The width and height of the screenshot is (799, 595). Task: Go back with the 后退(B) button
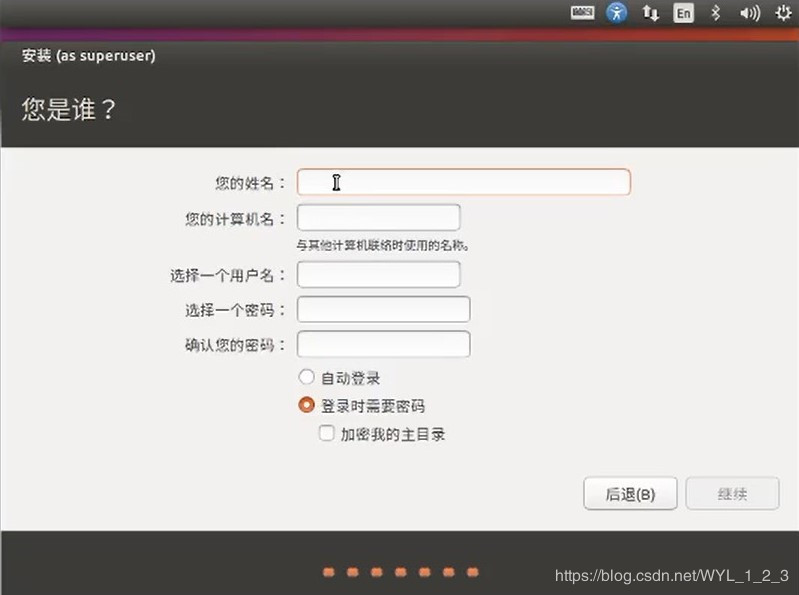[x=630, y=493]
